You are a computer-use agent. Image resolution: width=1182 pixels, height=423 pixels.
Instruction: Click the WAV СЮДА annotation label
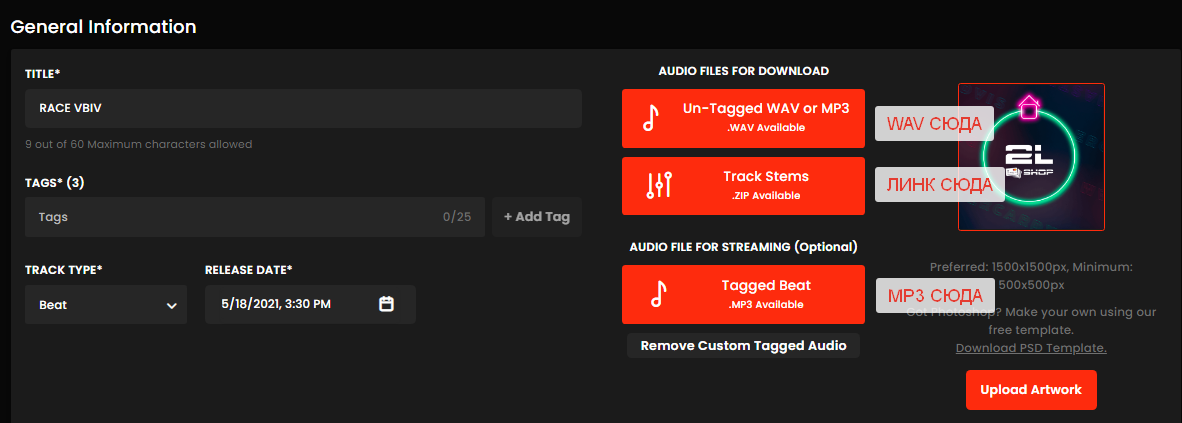tap(934, 125)
